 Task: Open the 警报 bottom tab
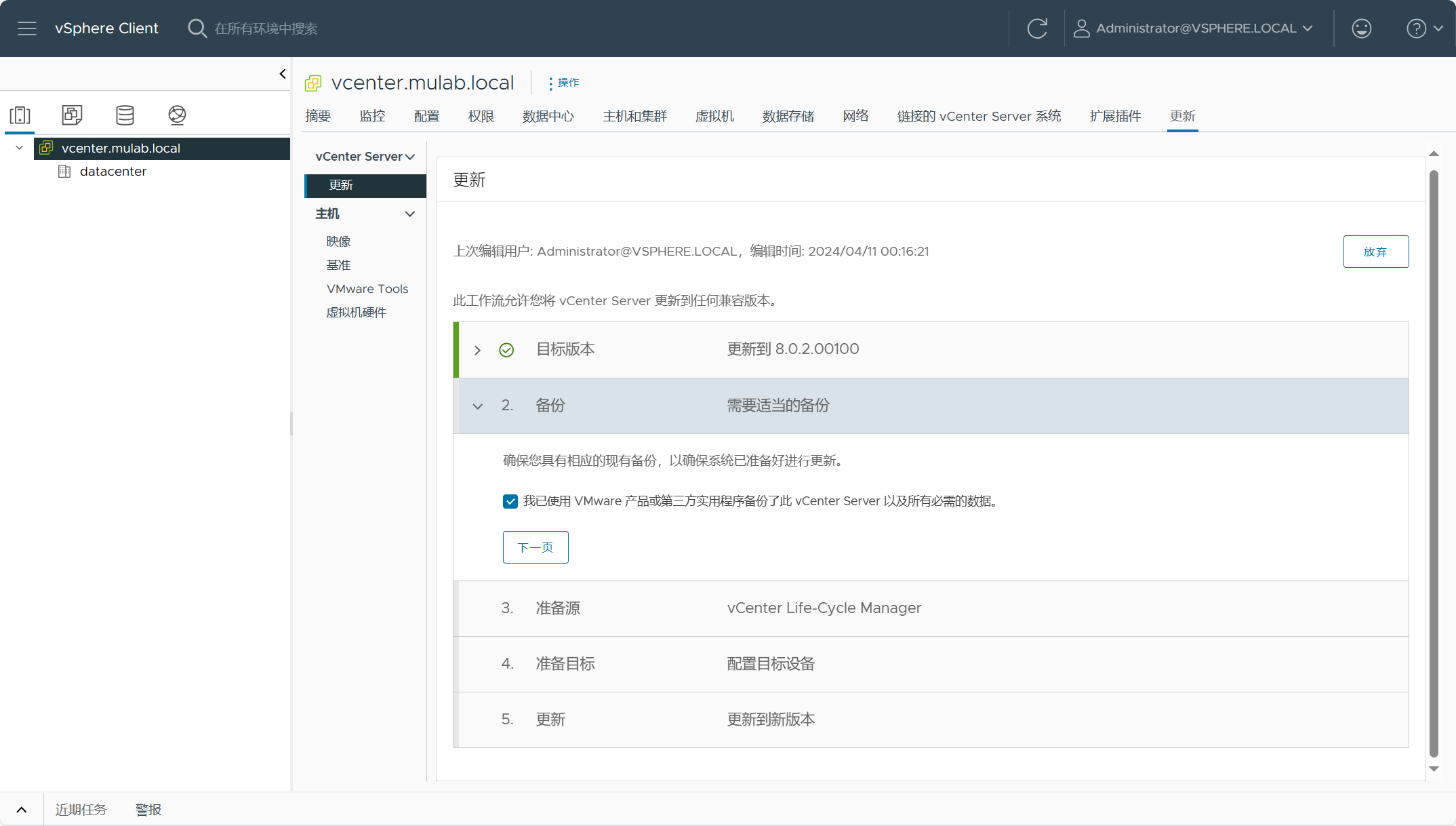click(148, 810)
